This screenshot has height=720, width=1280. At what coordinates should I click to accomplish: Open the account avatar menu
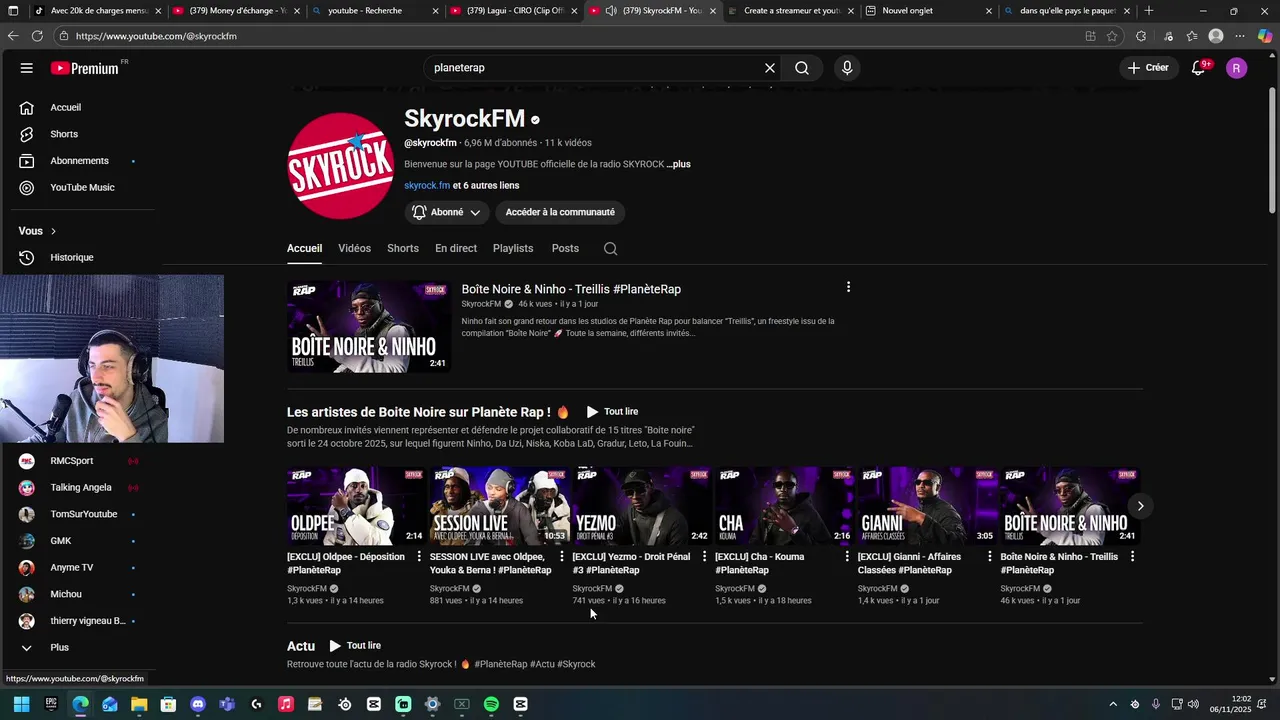[1237, 68]
